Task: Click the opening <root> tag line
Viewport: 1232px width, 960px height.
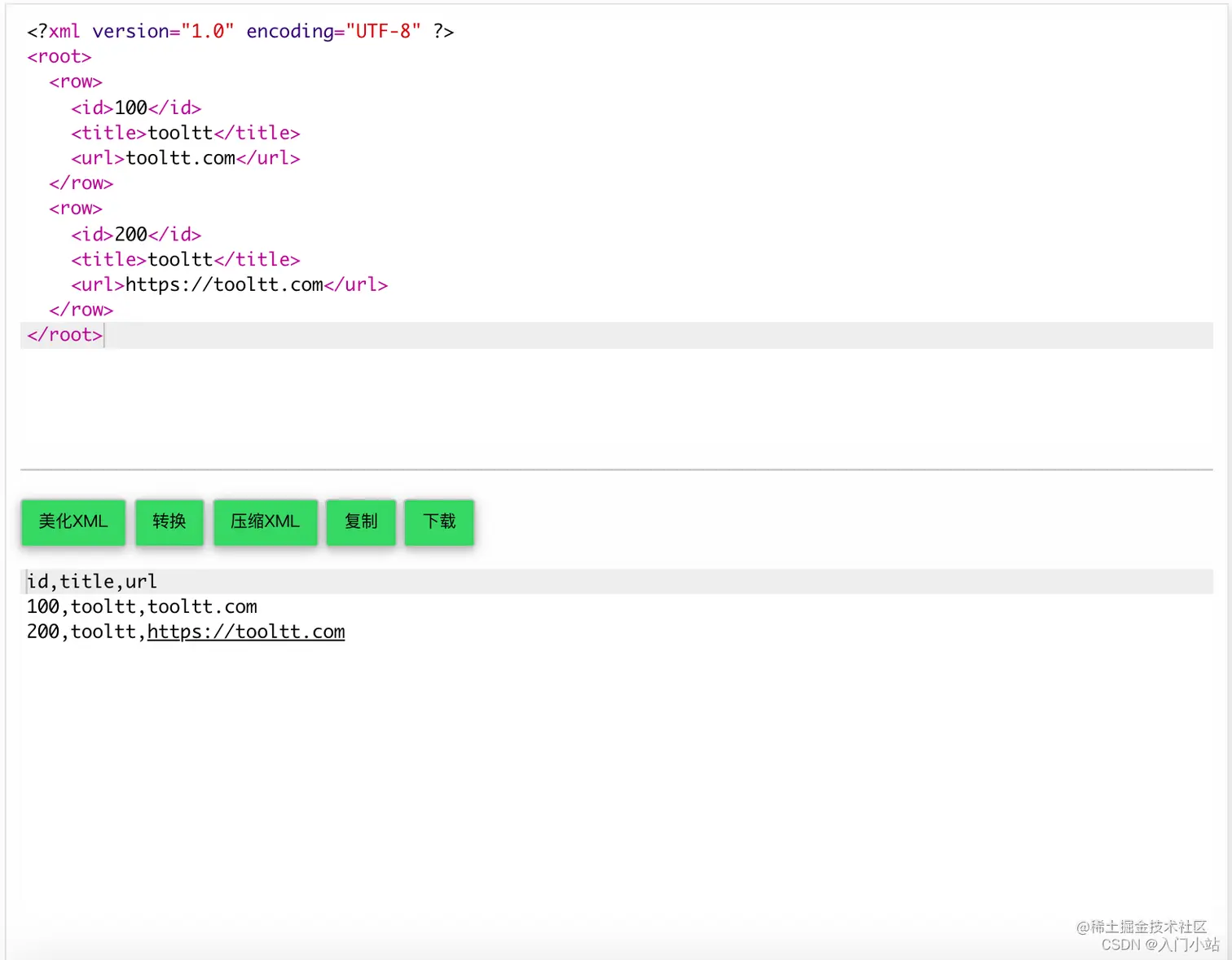Action: (59, 56)
